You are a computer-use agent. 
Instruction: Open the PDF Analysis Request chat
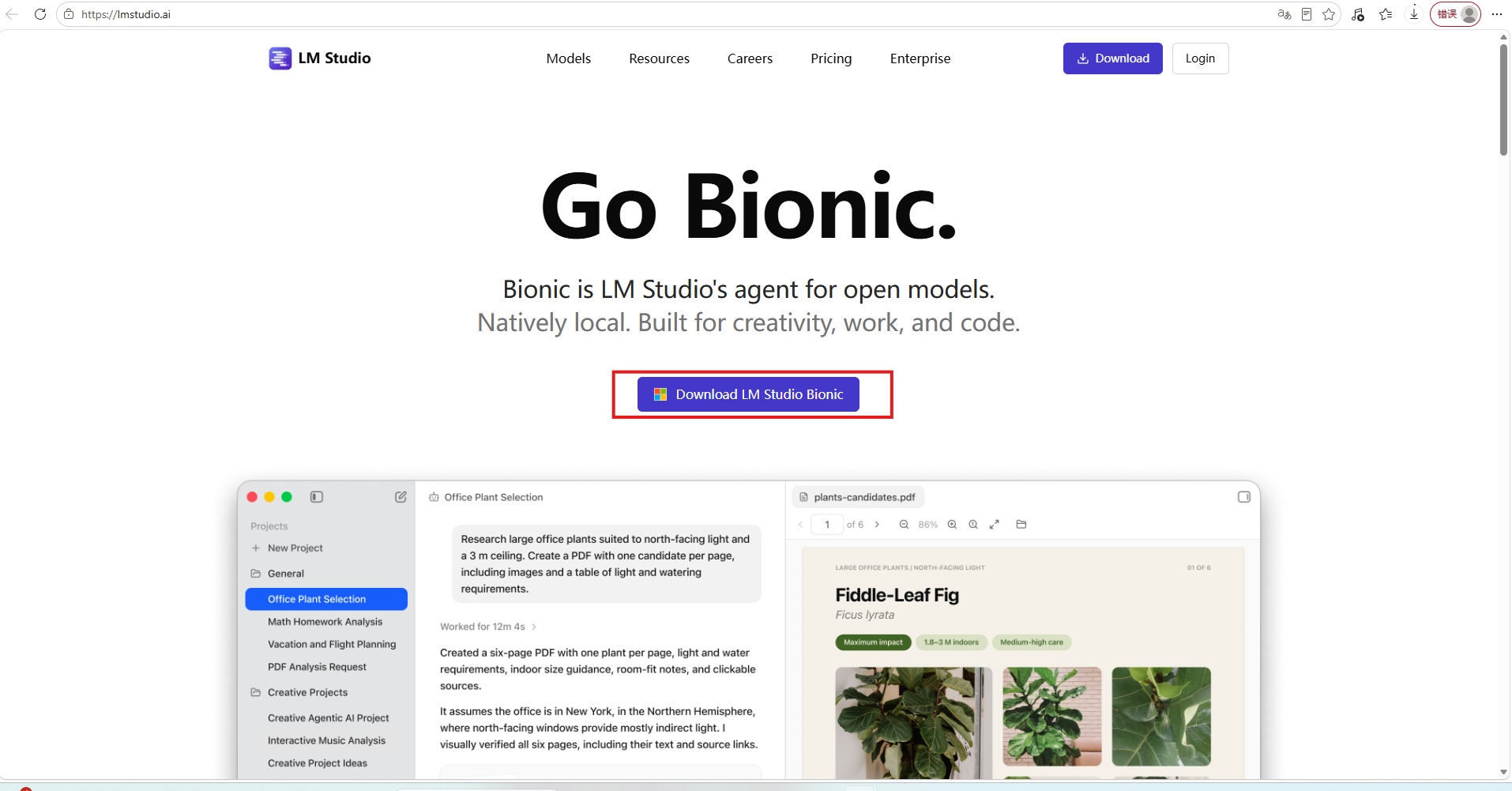pos(317,667)
